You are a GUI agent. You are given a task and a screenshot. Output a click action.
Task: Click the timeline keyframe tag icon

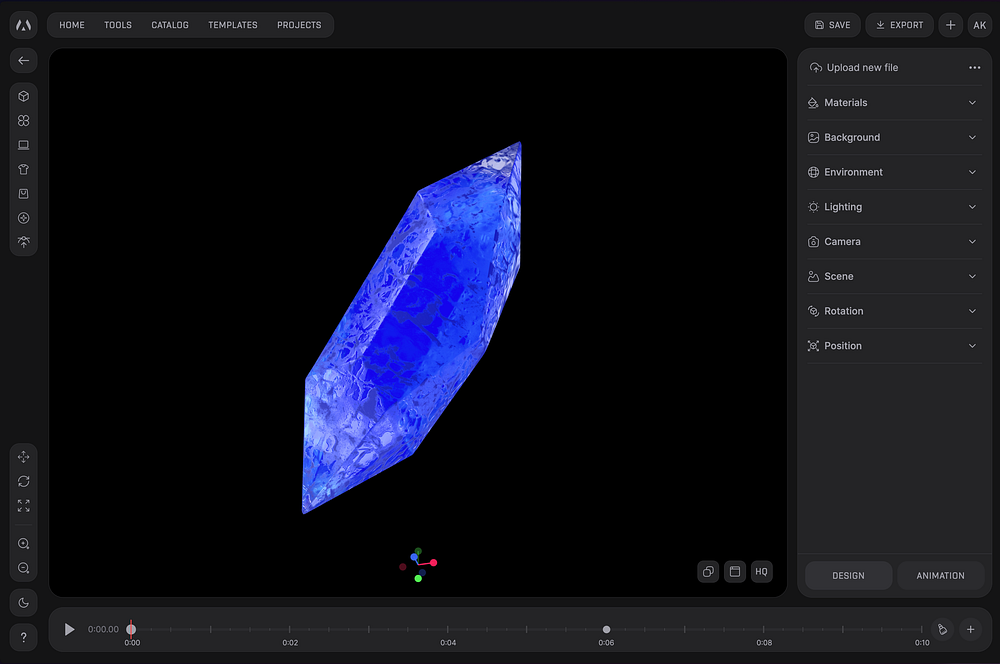click(x=942, y=630)
